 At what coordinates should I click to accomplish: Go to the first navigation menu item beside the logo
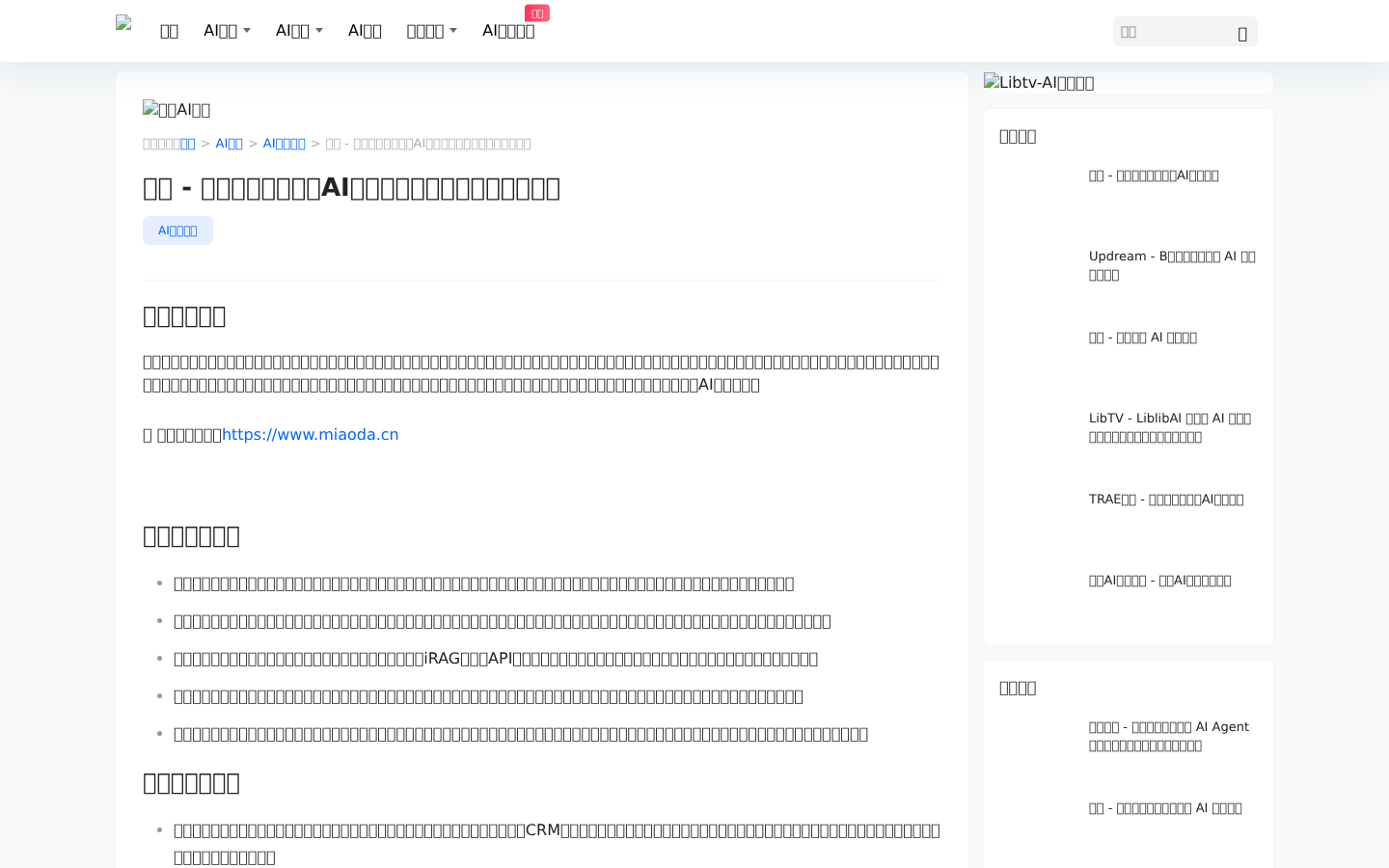[x=169, y=31]
